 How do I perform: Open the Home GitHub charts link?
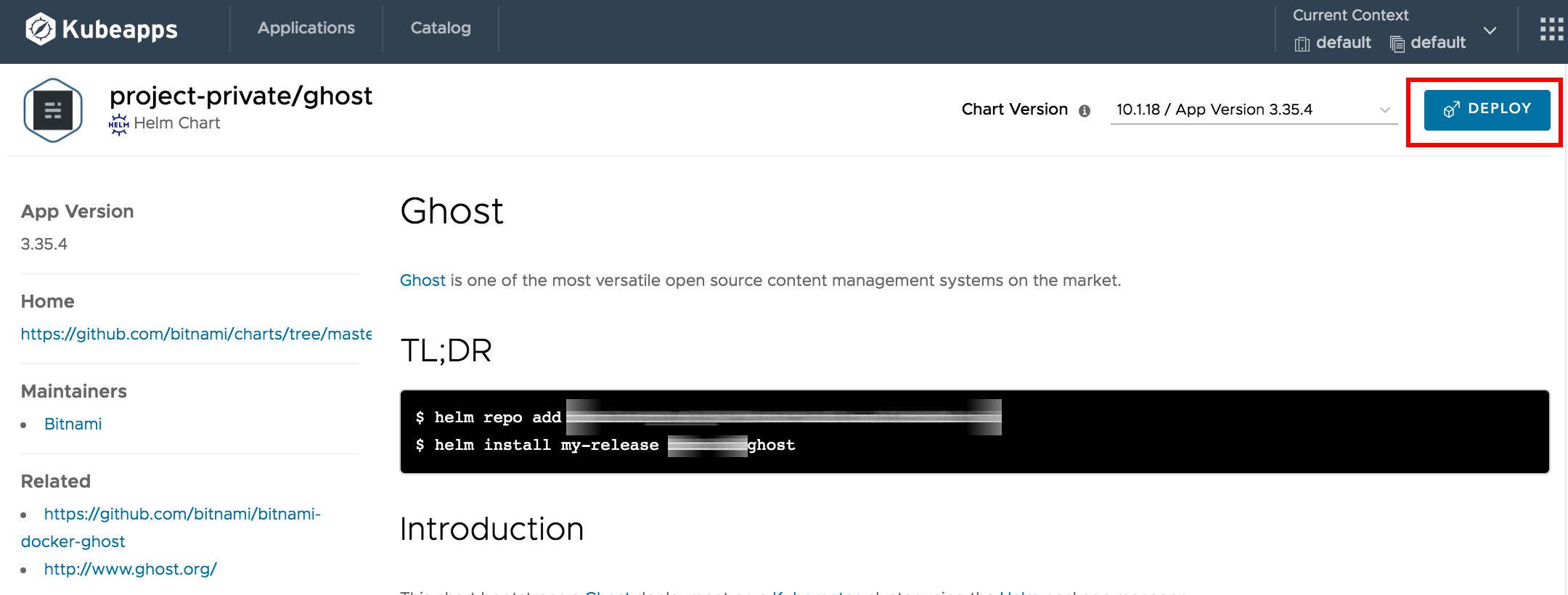tap(196, 334)
